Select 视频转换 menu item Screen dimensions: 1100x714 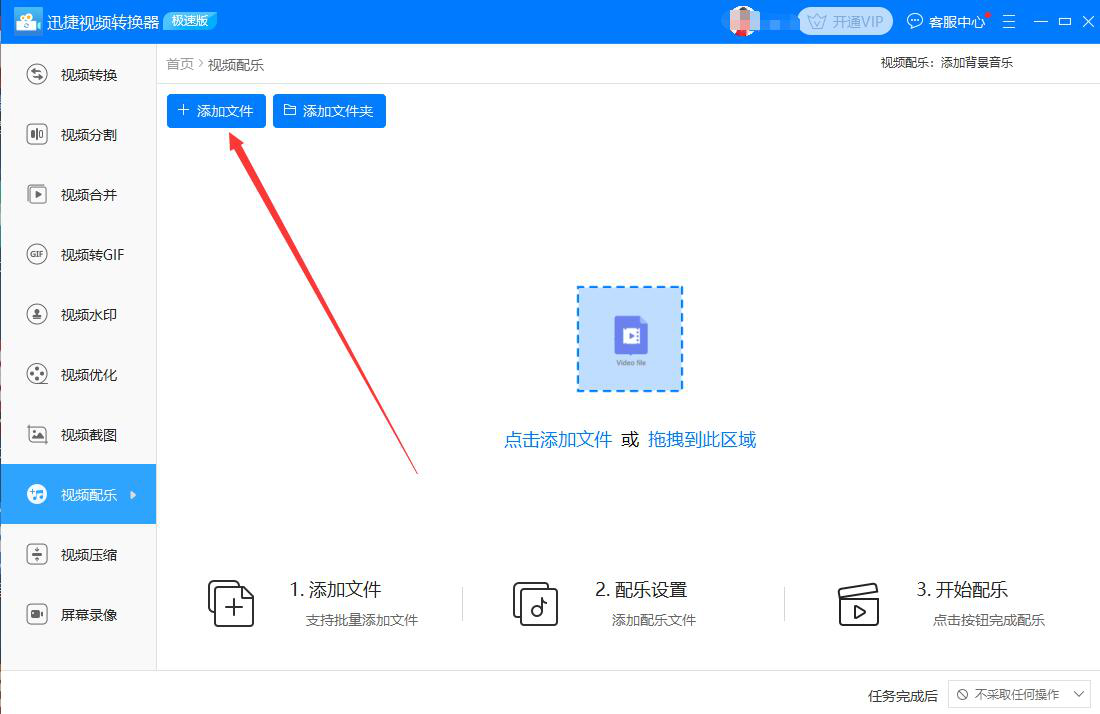click(78, 74)
